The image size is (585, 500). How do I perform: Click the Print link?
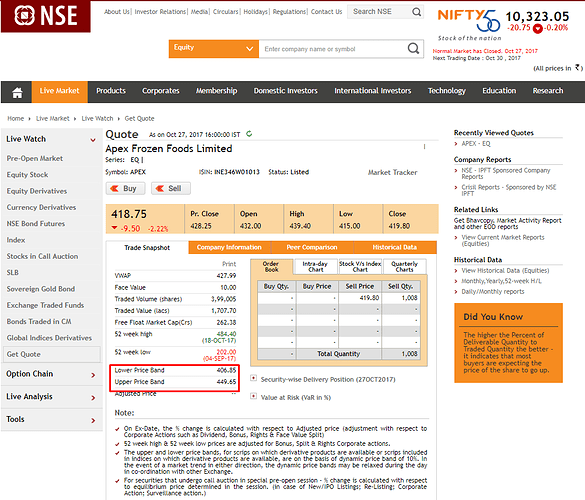229,264
